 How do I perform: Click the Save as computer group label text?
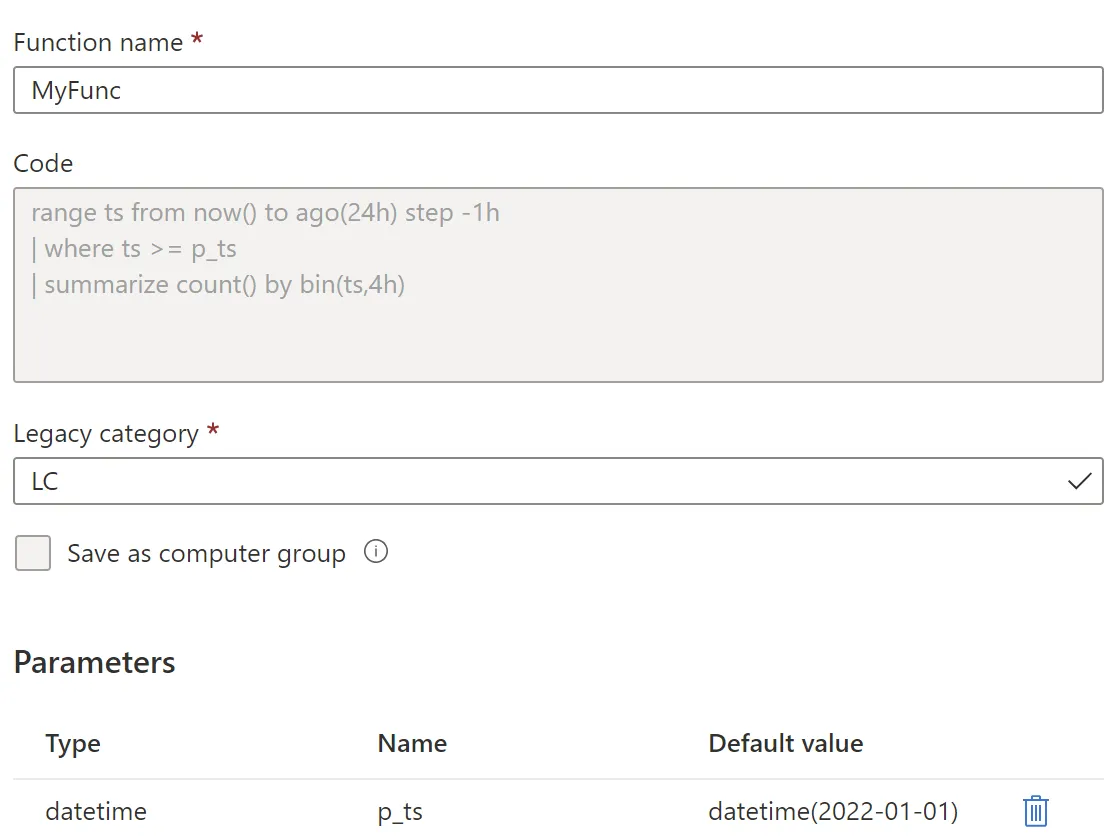206,553
